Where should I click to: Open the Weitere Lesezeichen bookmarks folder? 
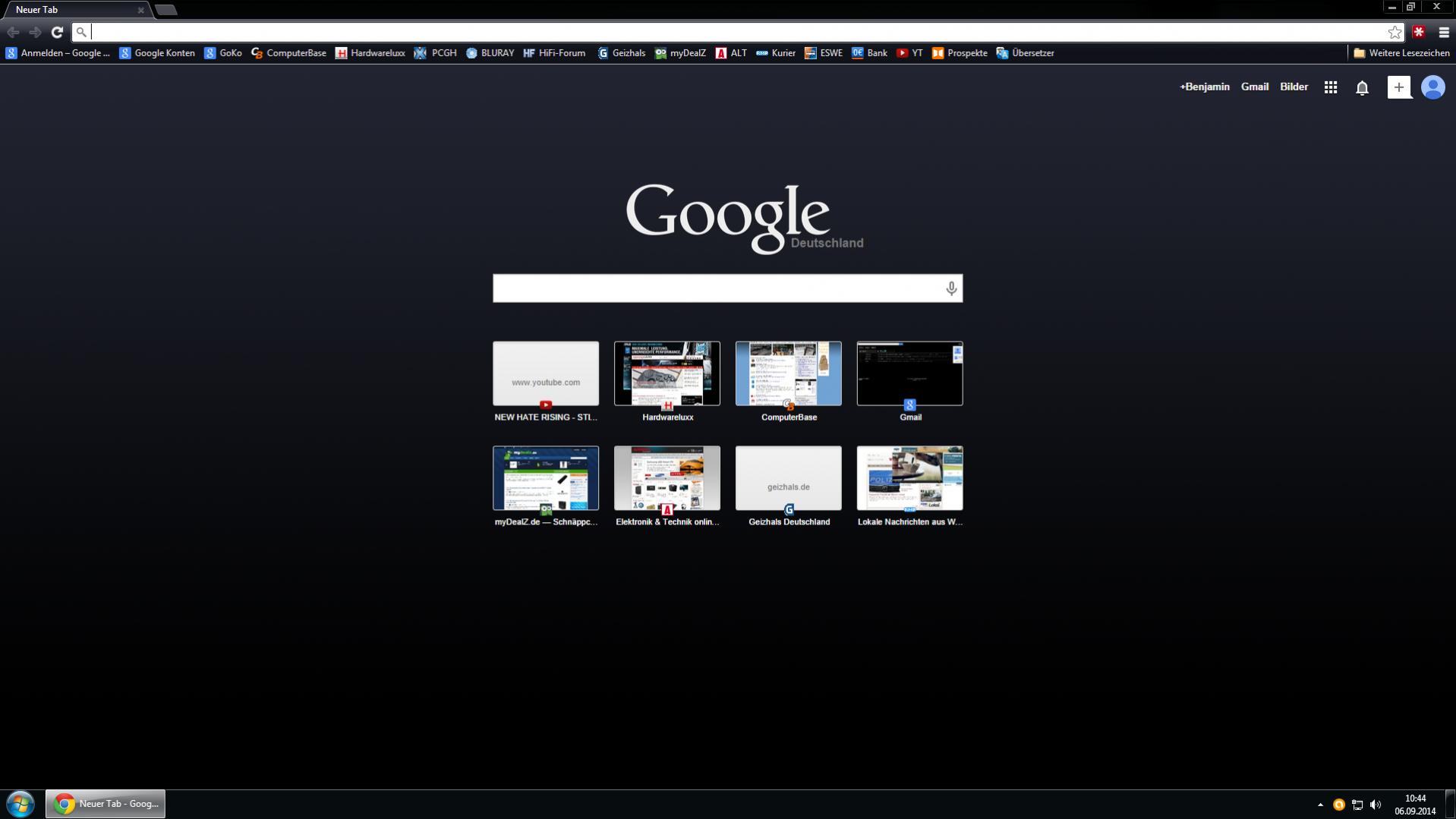[x=1401, y=53]
